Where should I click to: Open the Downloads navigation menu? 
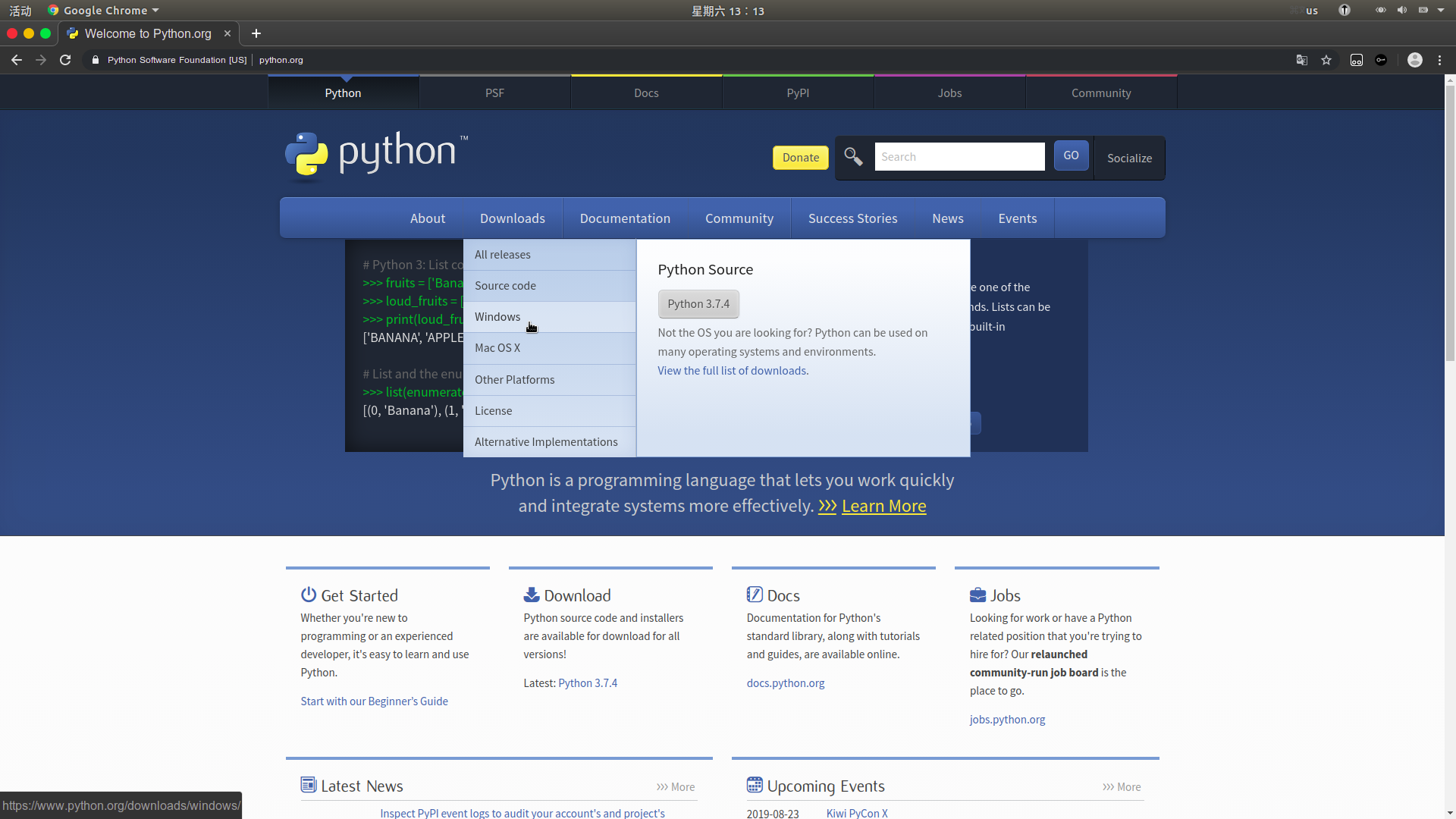pos(513,218)
